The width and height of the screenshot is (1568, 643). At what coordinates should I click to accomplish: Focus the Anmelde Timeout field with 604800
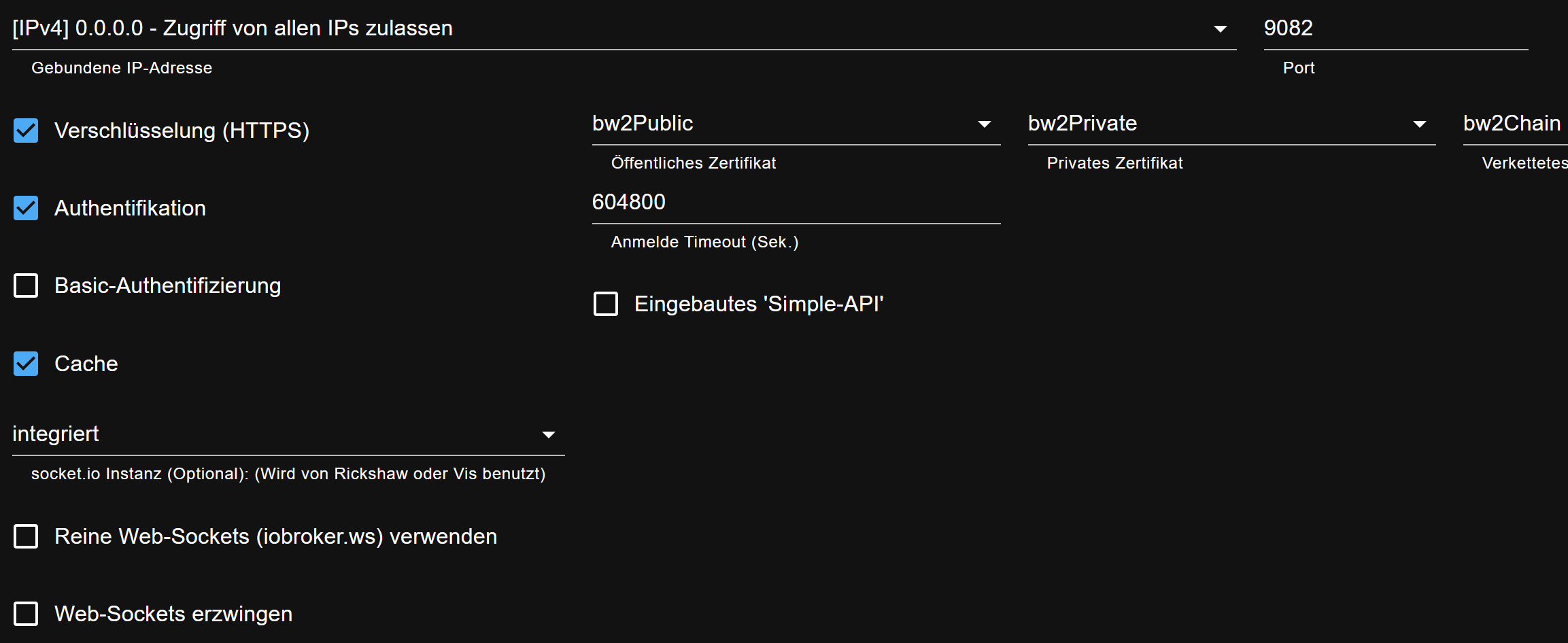point(796,203)
